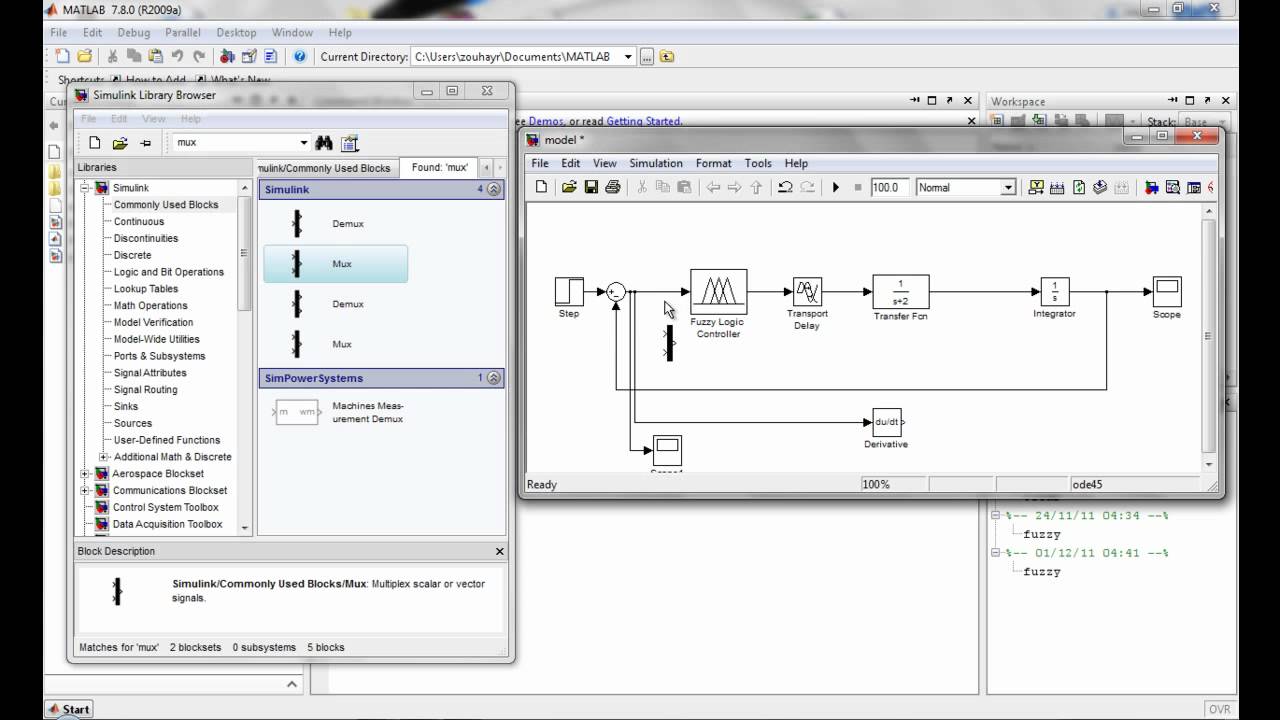Open GUIDE icon in MATLAB main toolbar
1280x720 pixels.
click(248, 57)
